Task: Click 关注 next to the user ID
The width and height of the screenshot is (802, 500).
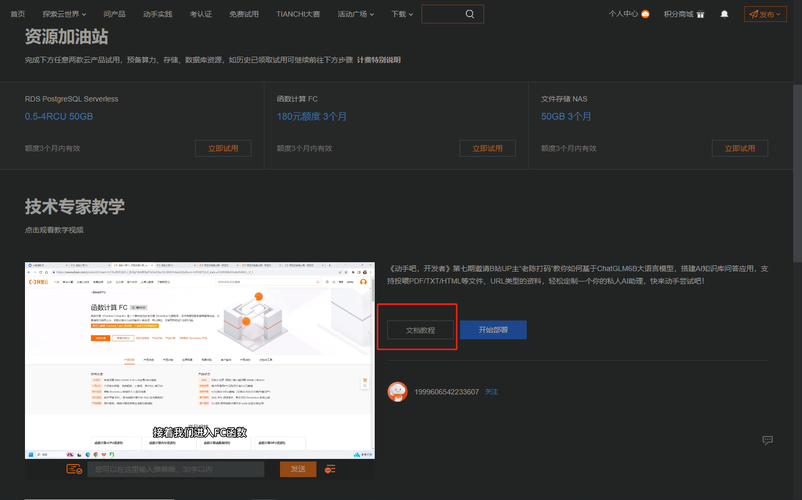Action: click(491, 392)
